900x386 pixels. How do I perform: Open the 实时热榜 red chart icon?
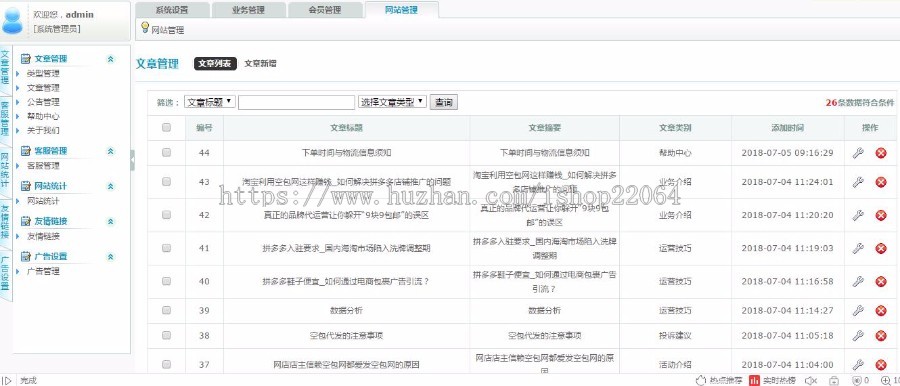pos(754,380)
